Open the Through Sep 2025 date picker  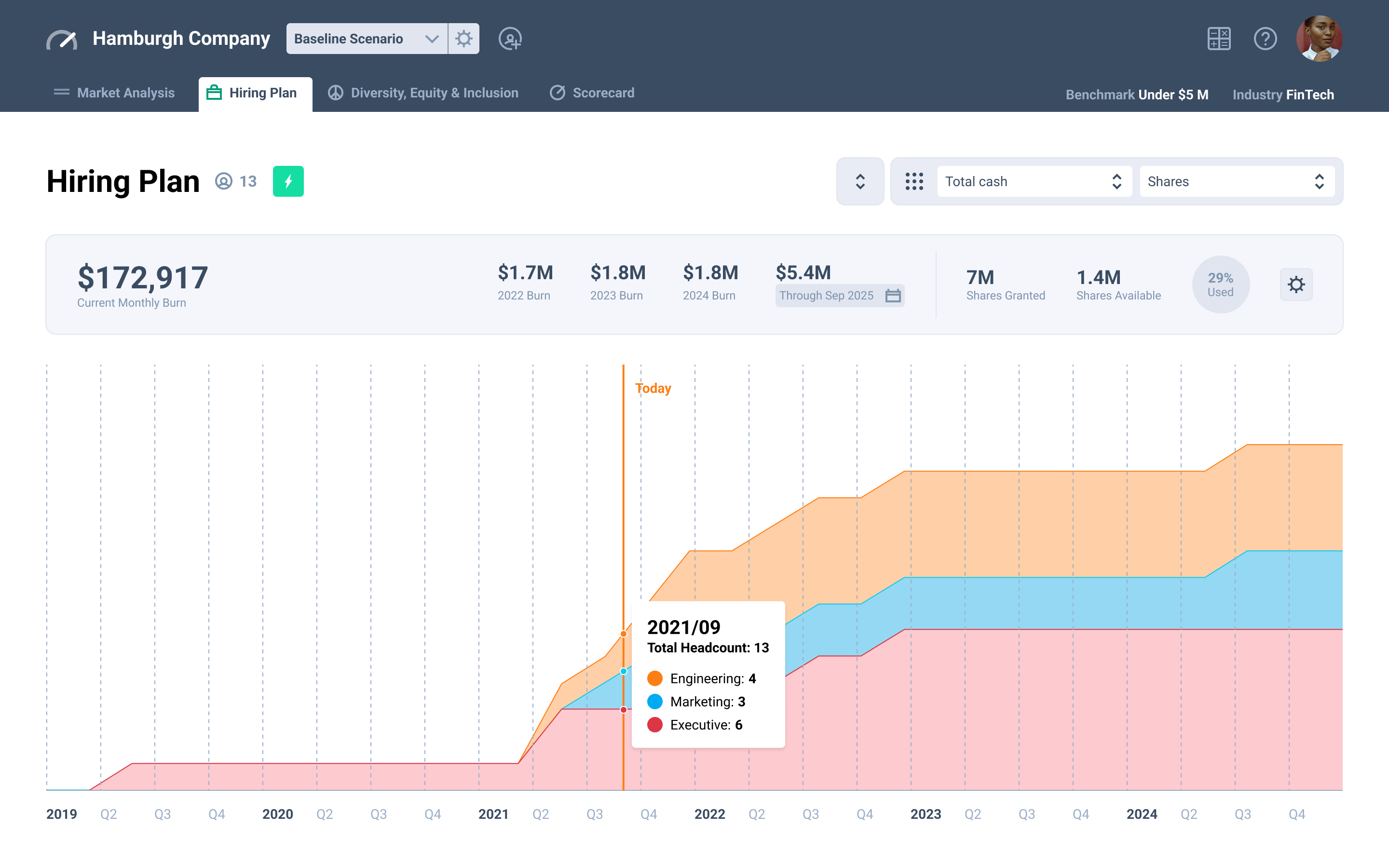840,296
